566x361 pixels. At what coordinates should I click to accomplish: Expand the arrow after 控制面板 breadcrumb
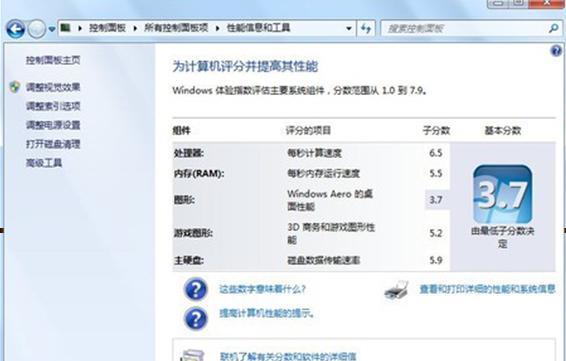point(135,28)
